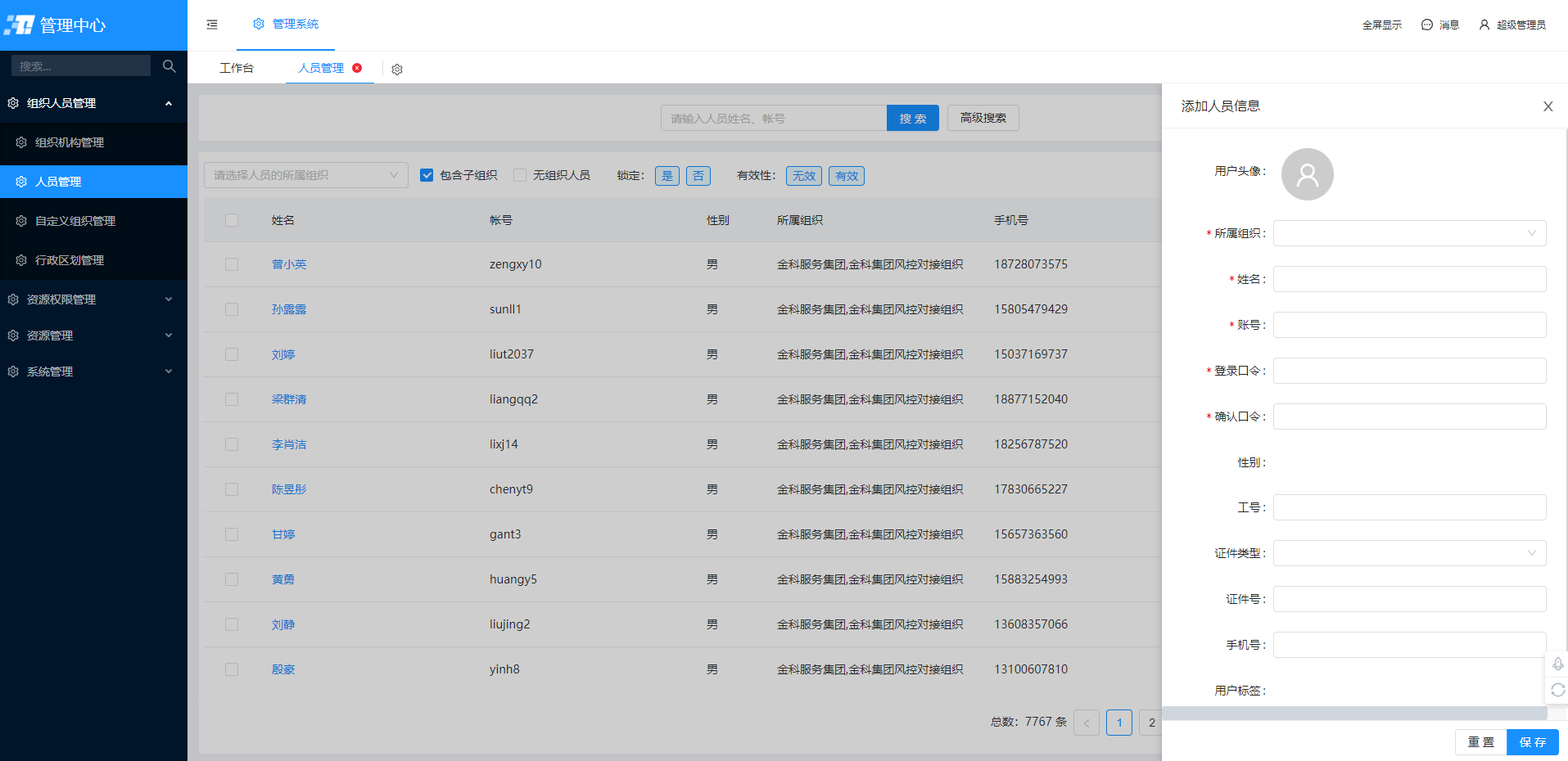
Task: Close the 添加人员信息 panel
Action: [1548, 106]
